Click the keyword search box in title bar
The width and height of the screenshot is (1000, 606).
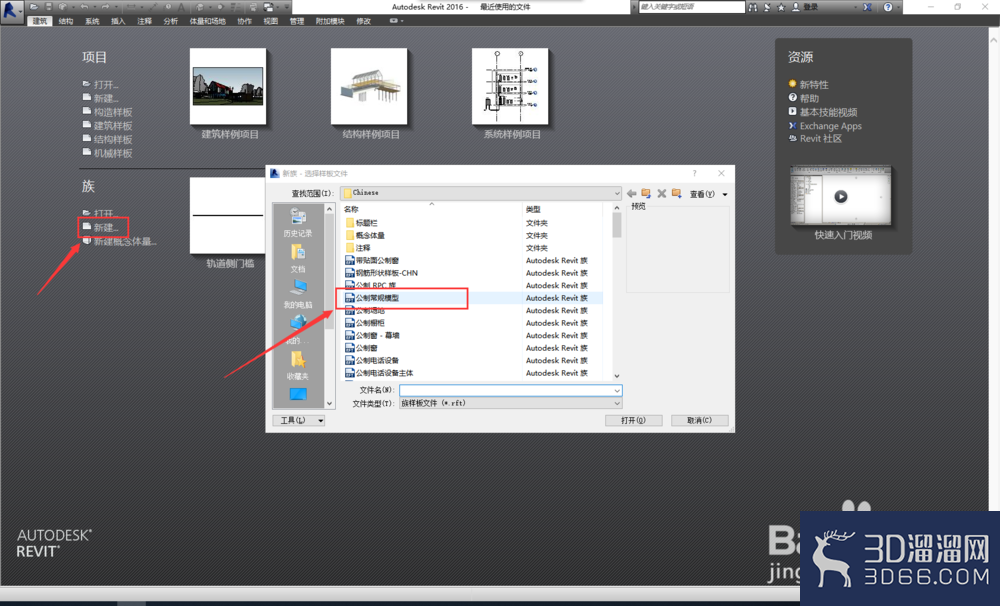click(691, 7)
